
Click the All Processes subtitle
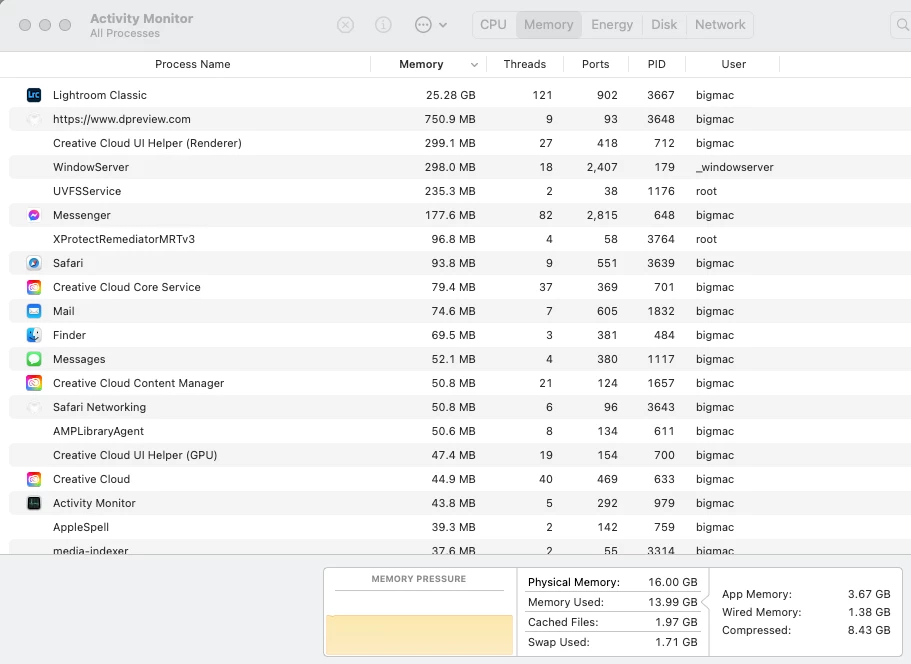point(124,34)
